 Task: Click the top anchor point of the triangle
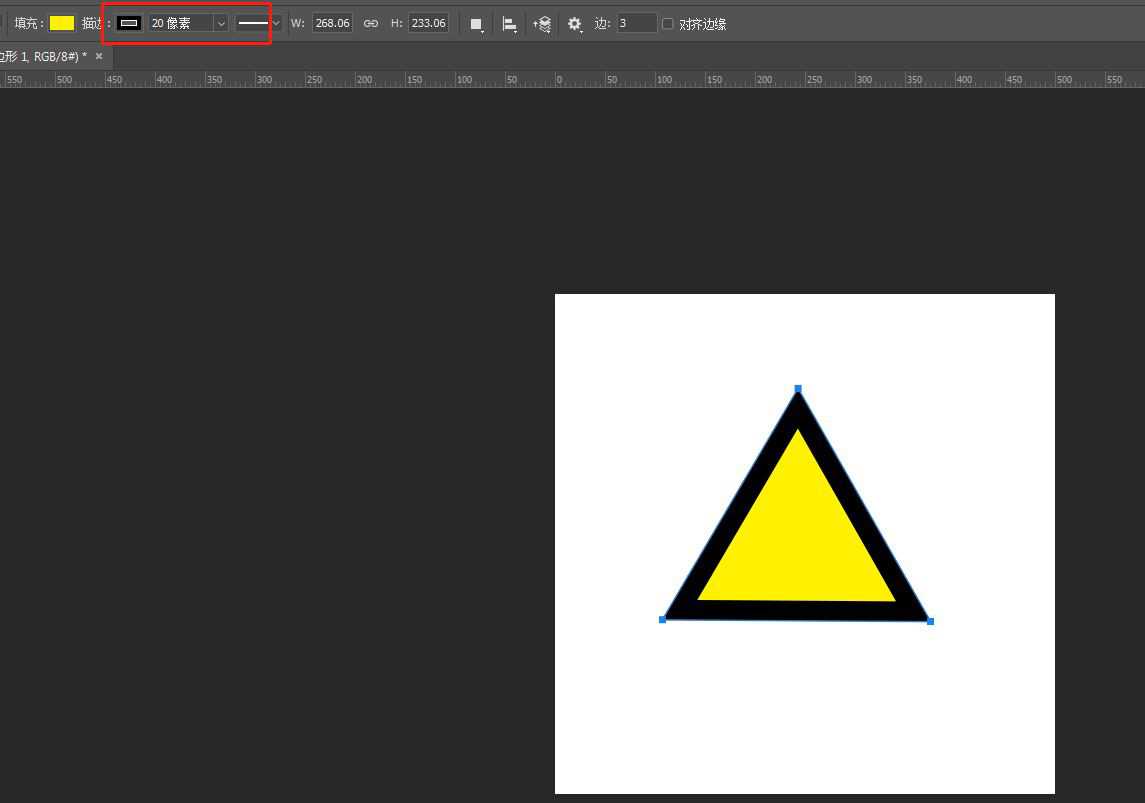pos(798,389)
